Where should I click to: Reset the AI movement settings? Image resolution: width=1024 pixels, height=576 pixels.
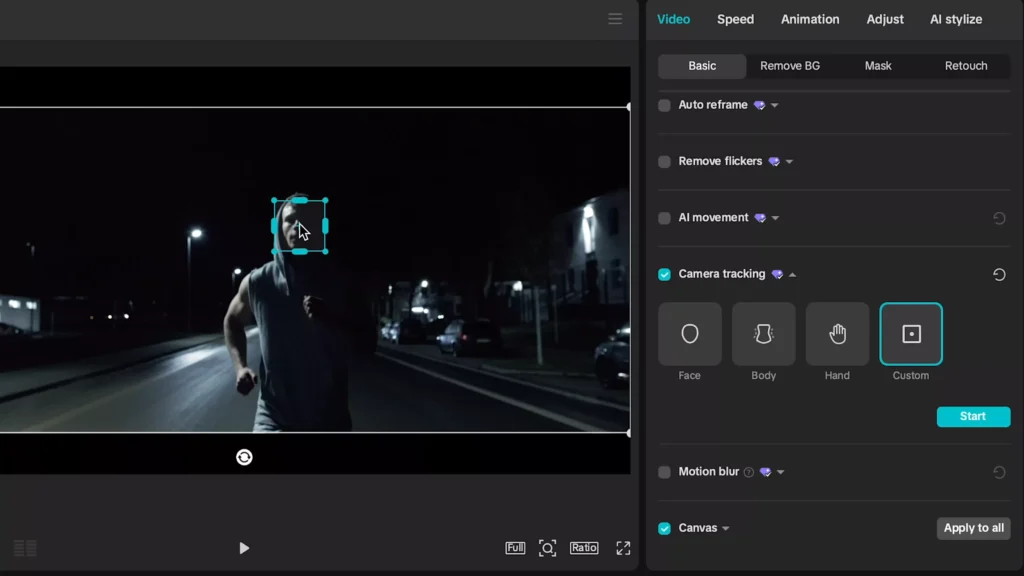pyautogui.click(x=999, y=217)
